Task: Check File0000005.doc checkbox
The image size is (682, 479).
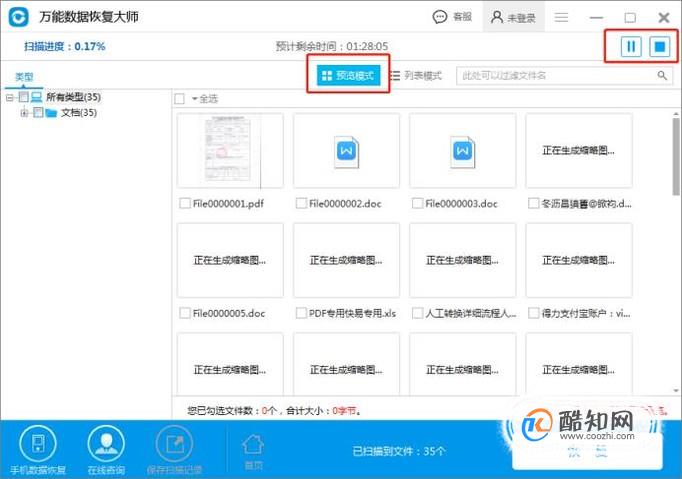Action: click(x=185, y=313)
